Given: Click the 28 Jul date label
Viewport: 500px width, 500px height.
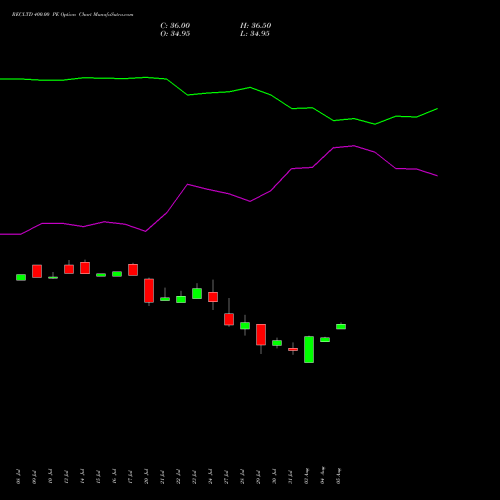Looking at the screenshot, I should tap(242, 477).
